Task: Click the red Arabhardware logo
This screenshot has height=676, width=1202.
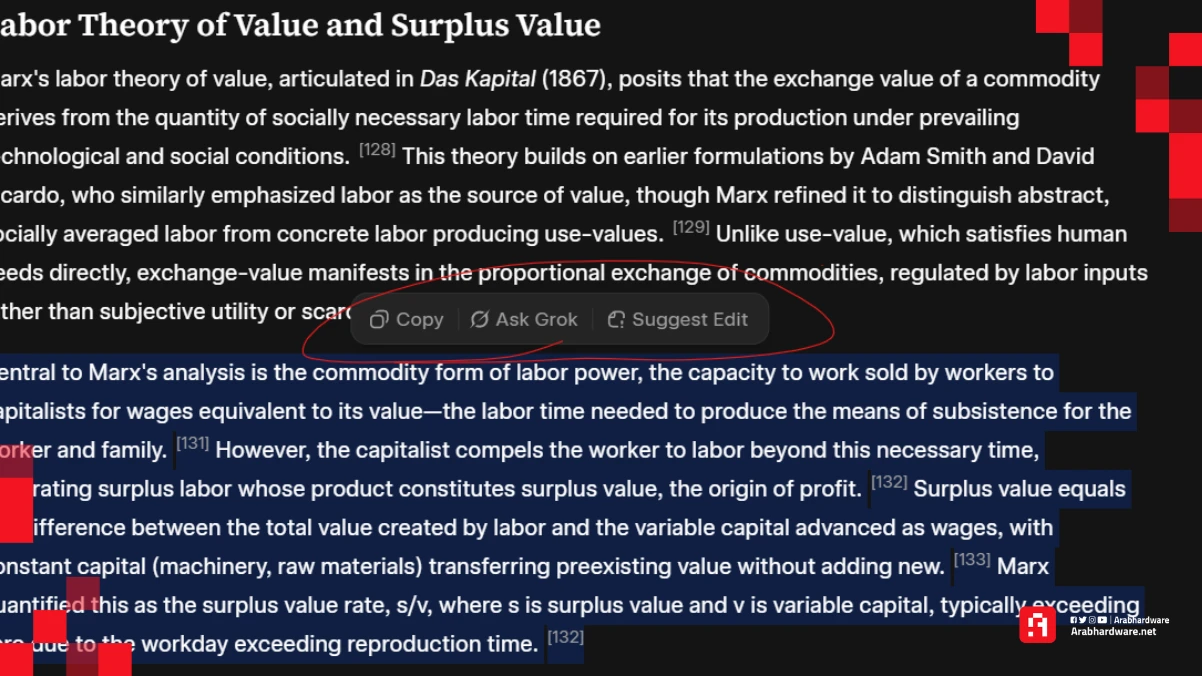Action: 1037,625
